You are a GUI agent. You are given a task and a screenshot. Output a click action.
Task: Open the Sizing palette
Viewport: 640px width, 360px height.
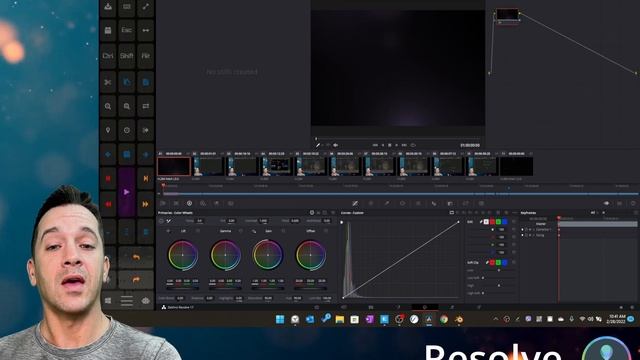tap(465, 203)
